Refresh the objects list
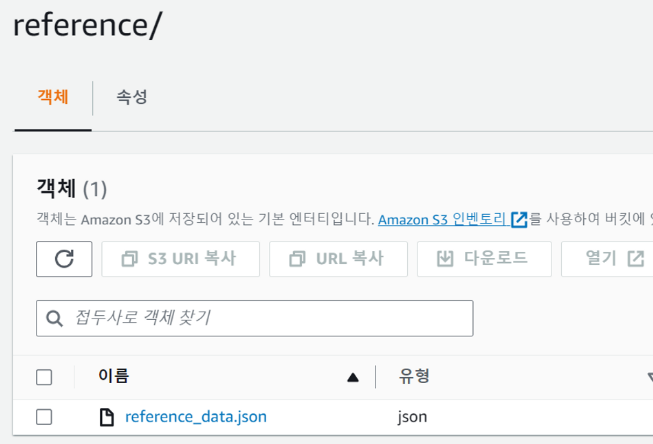653x444 pixels. coord(64,259)
